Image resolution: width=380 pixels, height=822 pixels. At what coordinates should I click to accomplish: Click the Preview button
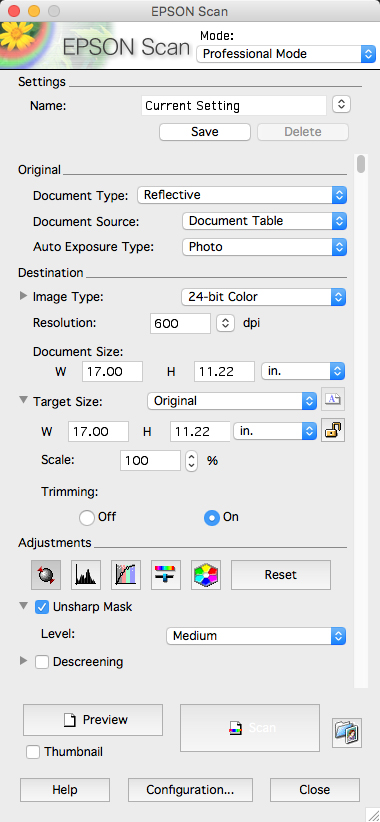click(x=93, y=720)
